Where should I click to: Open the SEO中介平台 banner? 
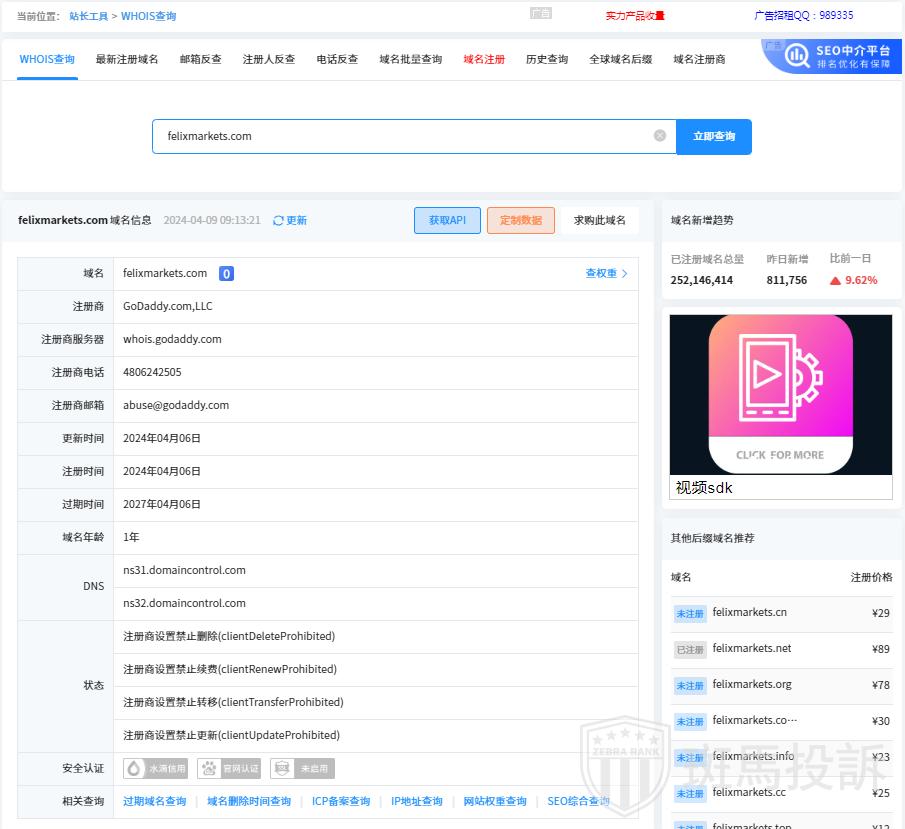pos(831,57)
